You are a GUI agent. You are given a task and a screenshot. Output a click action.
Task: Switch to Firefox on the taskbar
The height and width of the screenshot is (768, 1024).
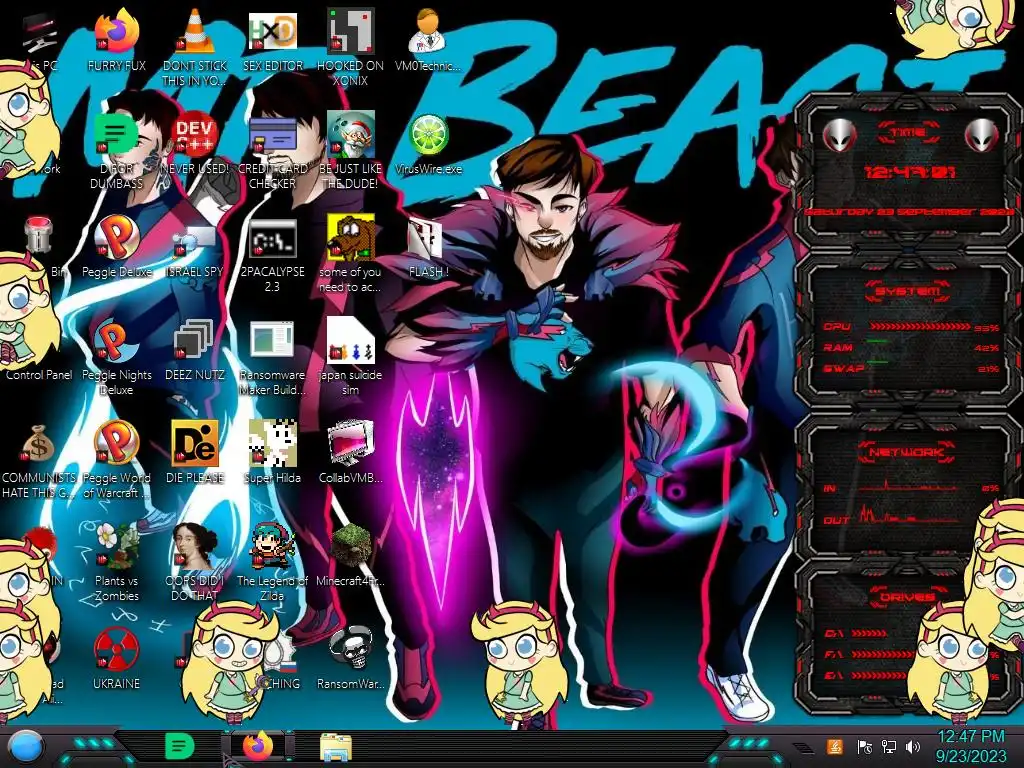(258, 746)
